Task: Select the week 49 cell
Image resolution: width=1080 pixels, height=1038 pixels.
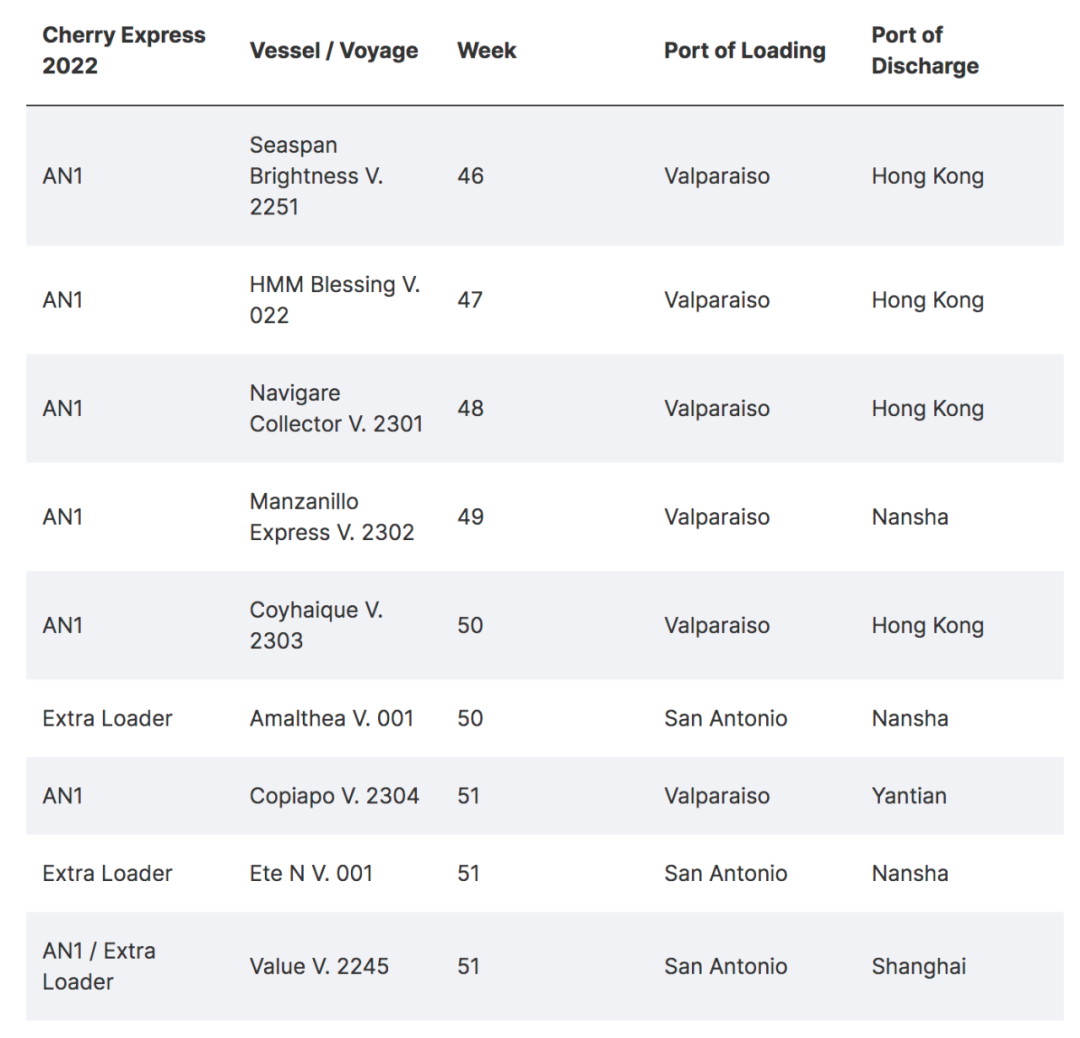Action: pos(470,517)
